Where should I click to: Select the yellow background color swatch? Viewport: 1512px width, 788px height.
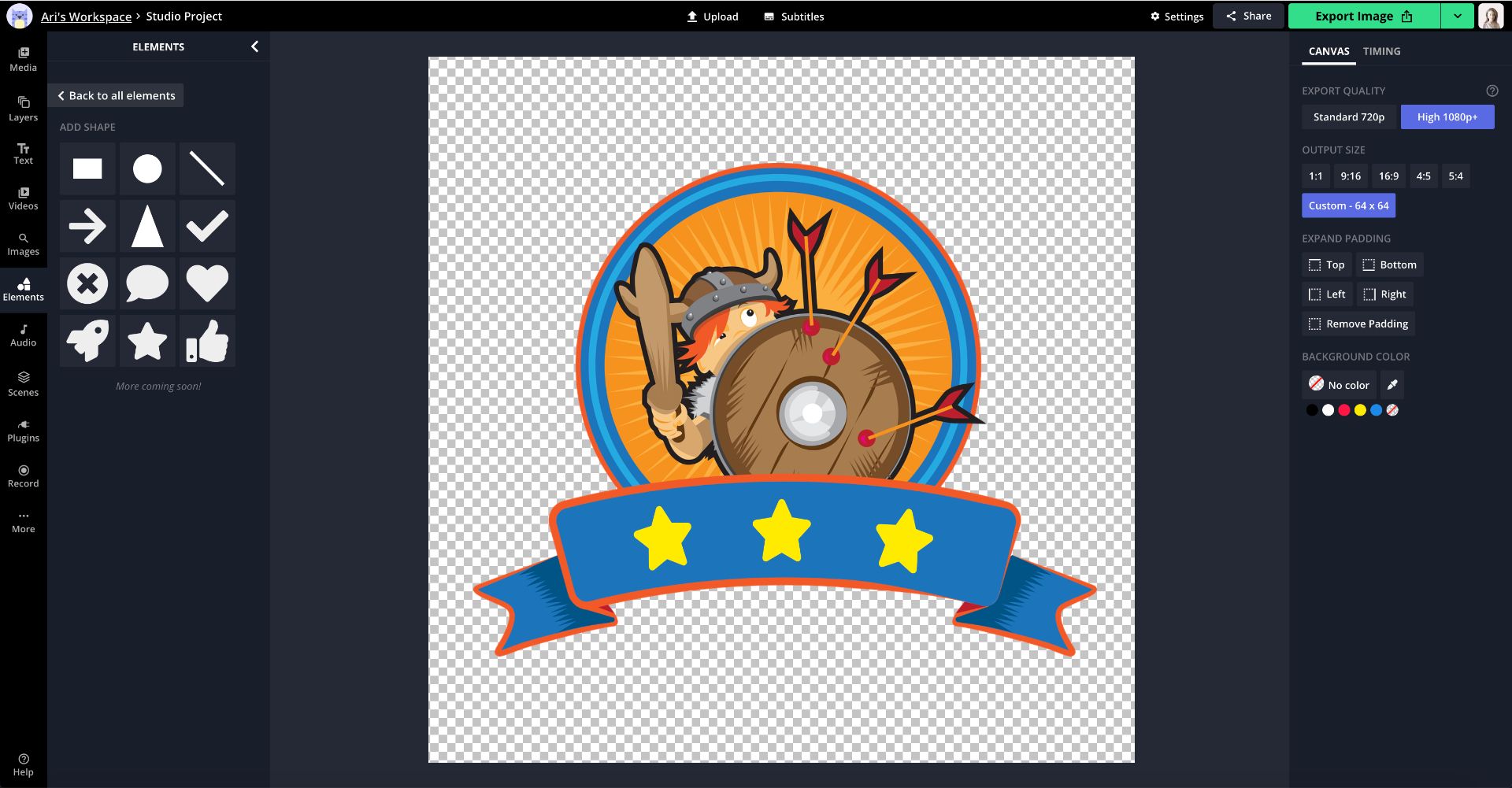[1360, 410]
